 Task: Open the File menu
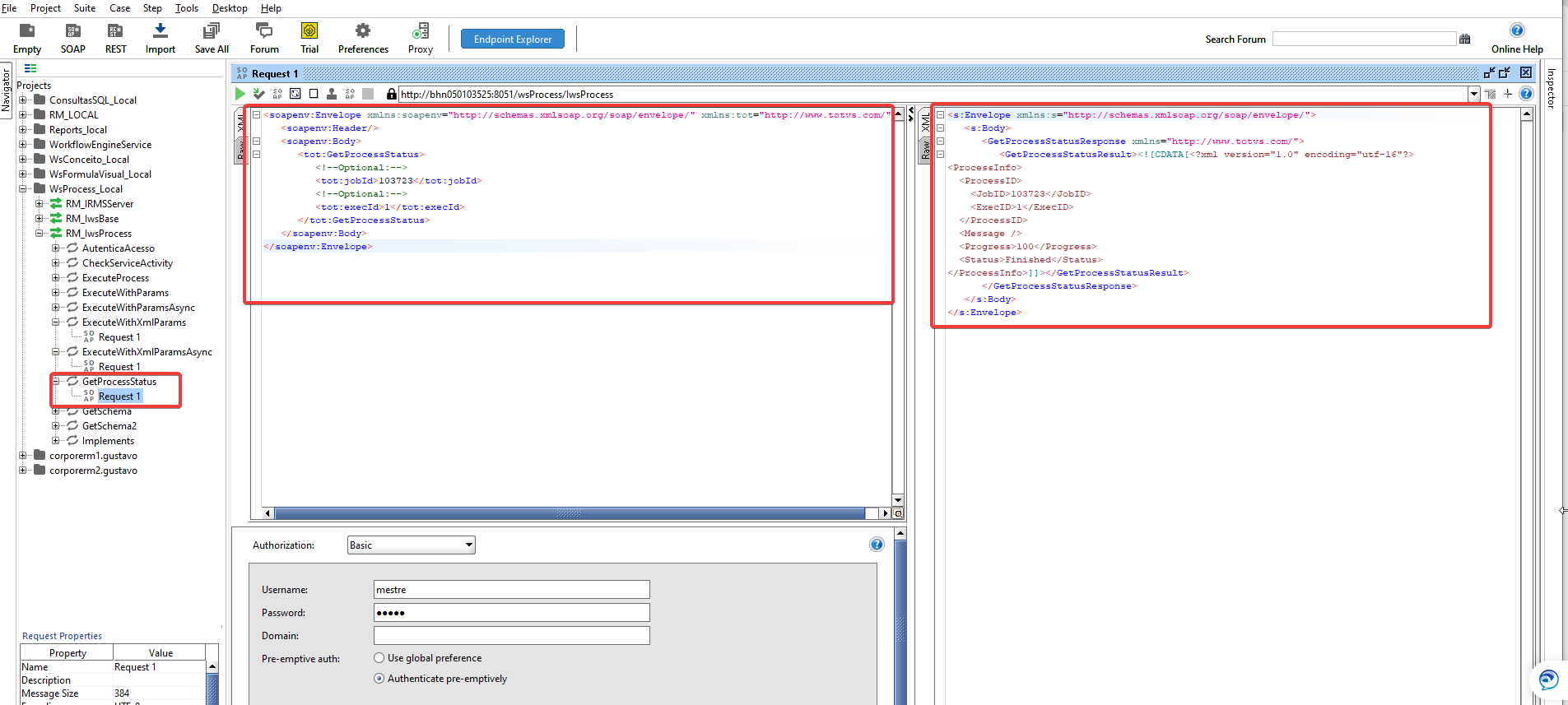point(9,8)
